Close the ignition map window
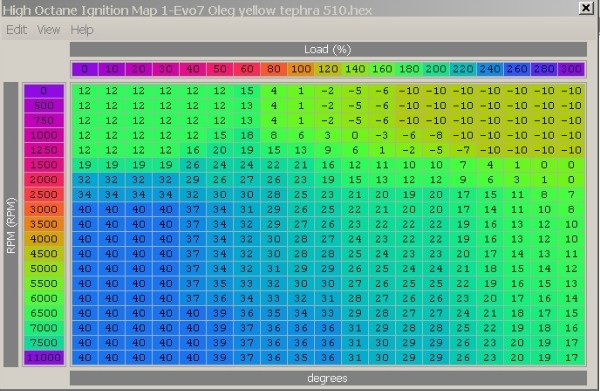 pyautogui.click(x=585, y=8)
